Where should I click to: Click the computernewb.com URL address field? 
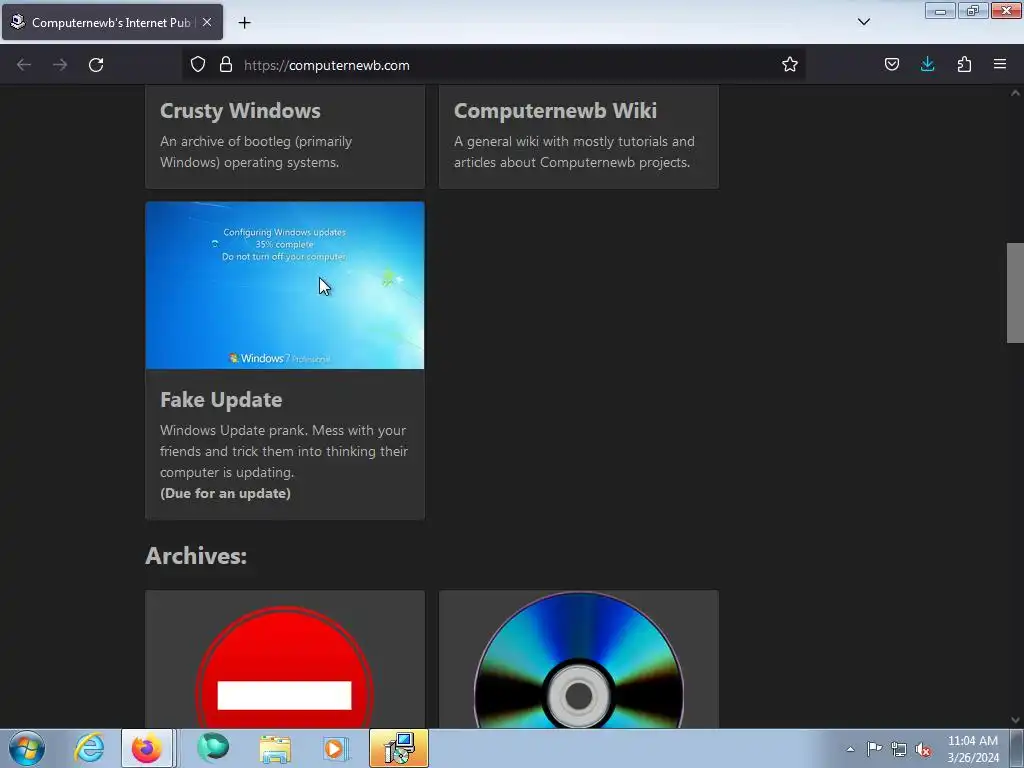pyautogui.click(x=496, y=65)
